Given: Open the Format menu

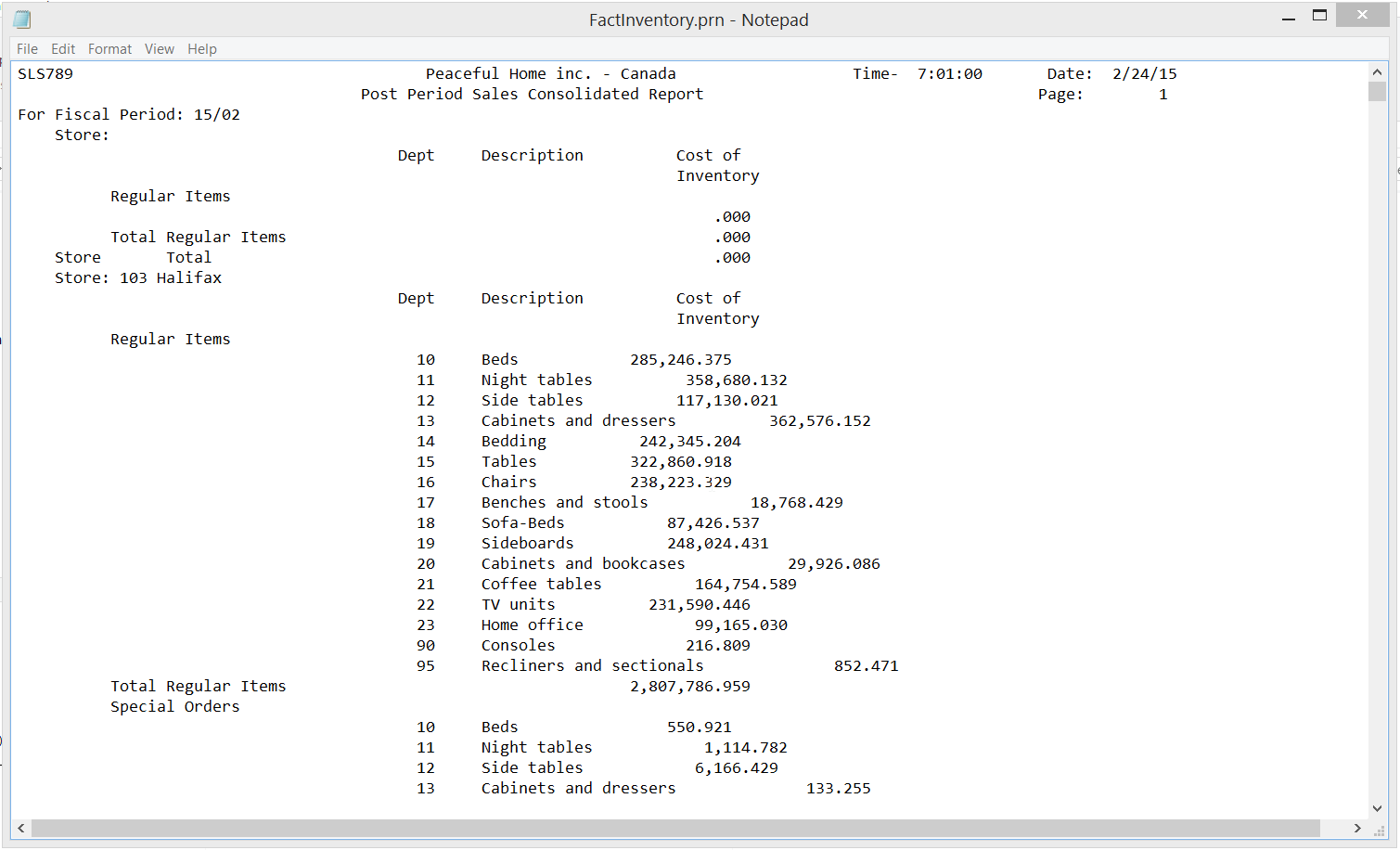Looking at the screenshot, I should (x=109, y=49).
